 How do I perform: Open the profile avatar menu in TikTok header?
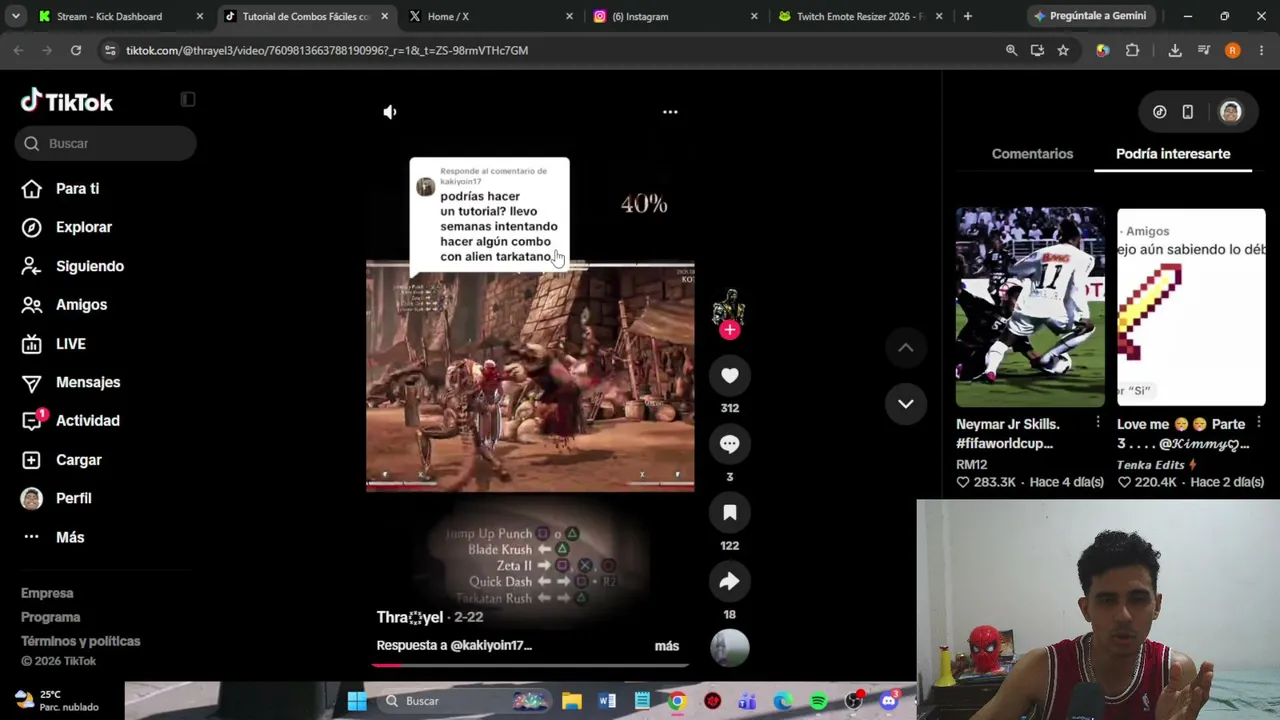[1230, 112]
